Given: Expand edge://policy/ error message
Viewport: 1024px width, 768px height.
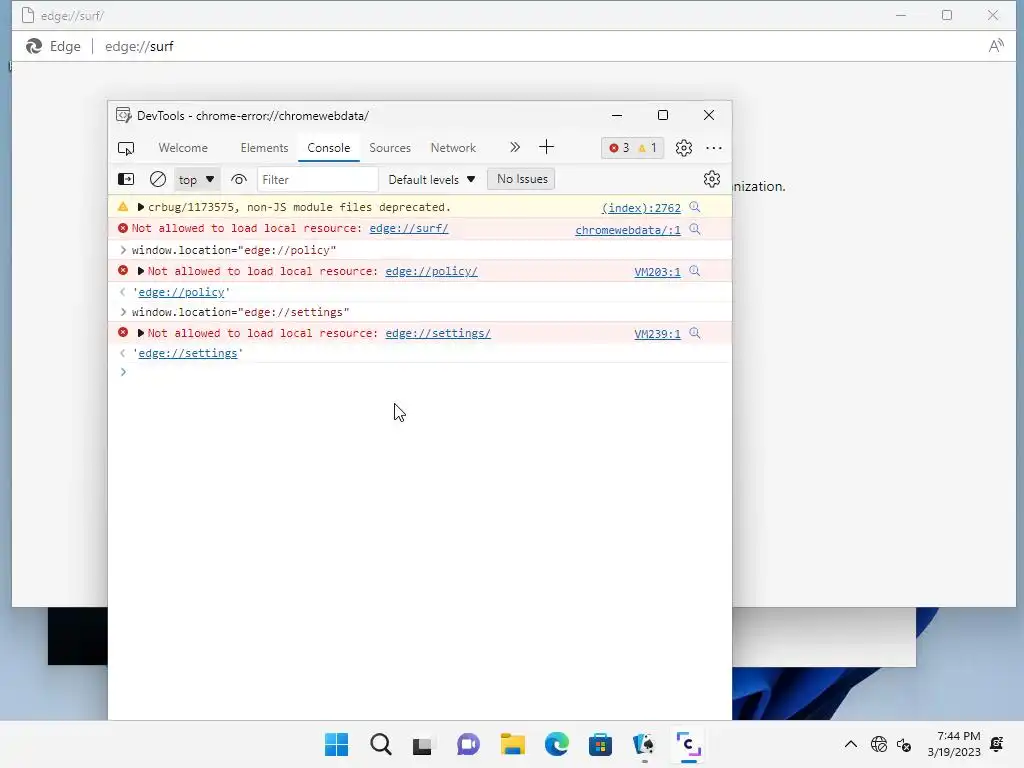Looking at the screenshot, I should [x=140, y=271].
